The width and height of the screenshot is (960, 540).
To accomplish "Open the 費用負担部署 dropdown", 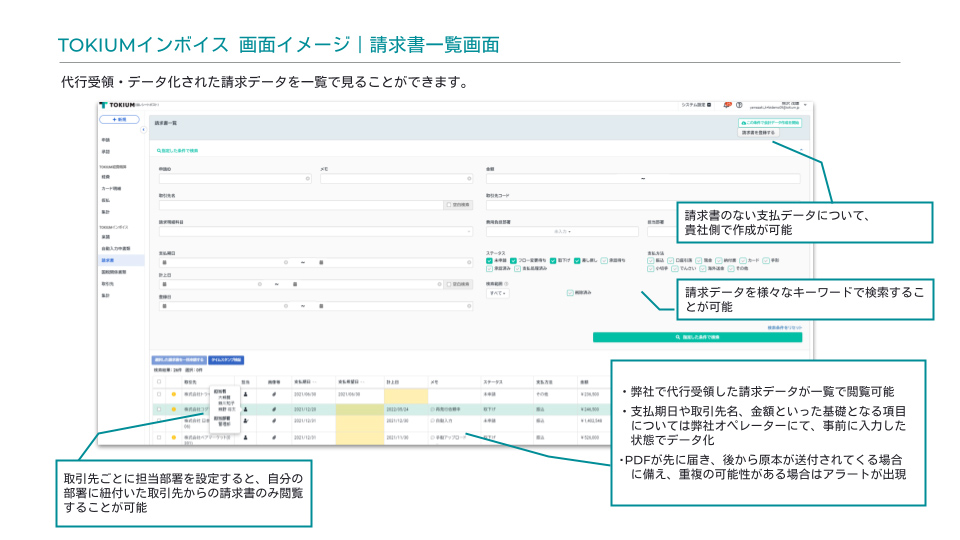I will pyautogui.click(x=562, y=231).
